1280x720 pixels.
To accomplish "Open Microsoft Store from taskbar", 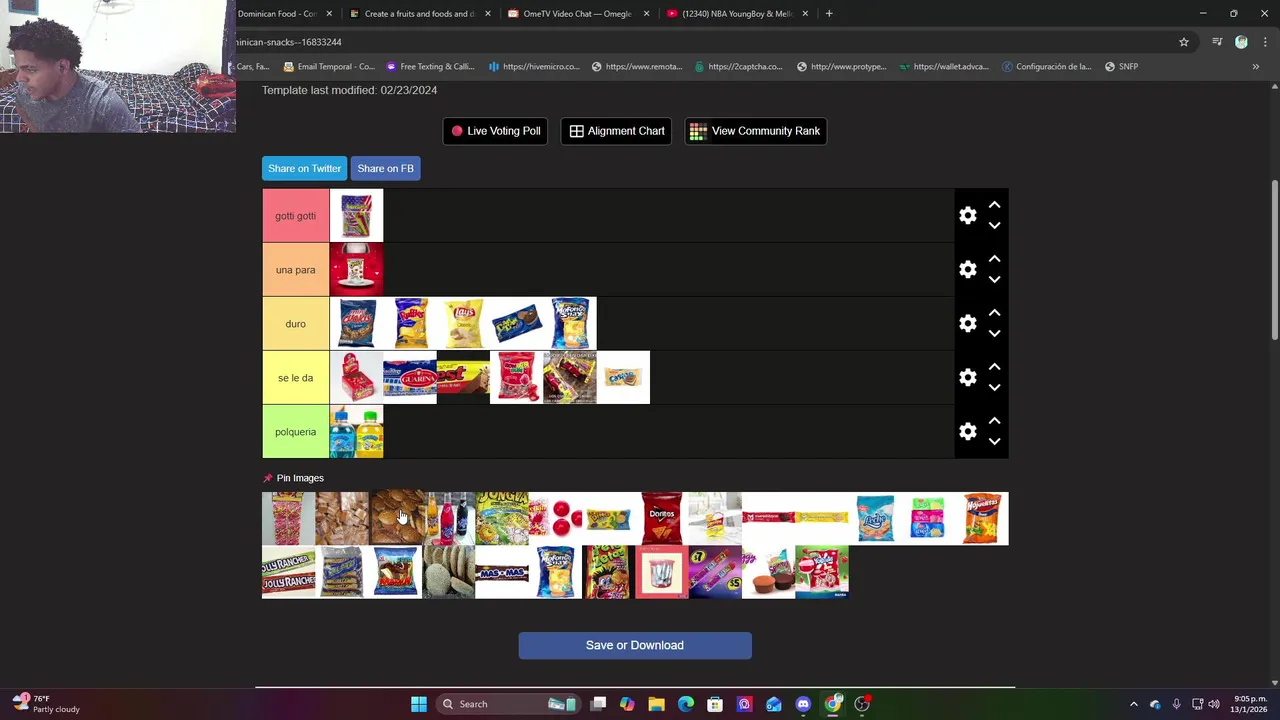I will [x=715, y=704].
